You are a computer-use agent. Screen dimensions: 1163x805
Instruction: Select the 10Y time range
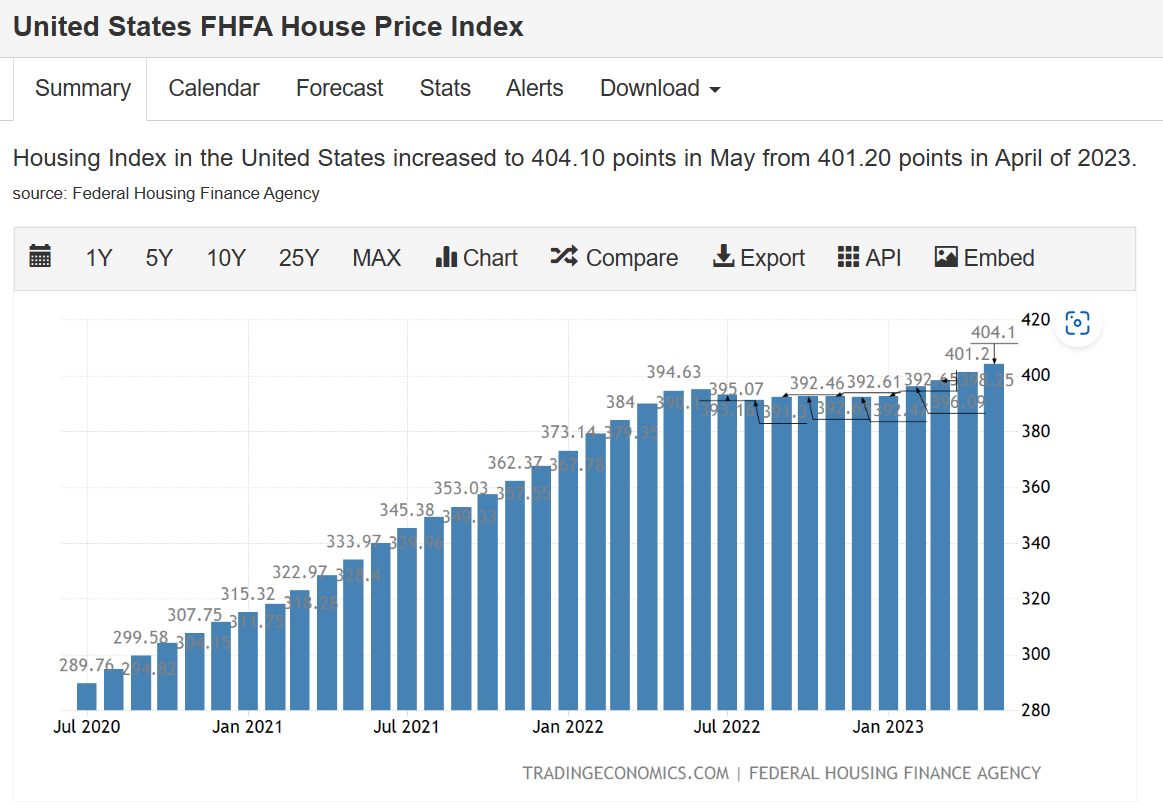pyautogui.click(x=226, y=258)
